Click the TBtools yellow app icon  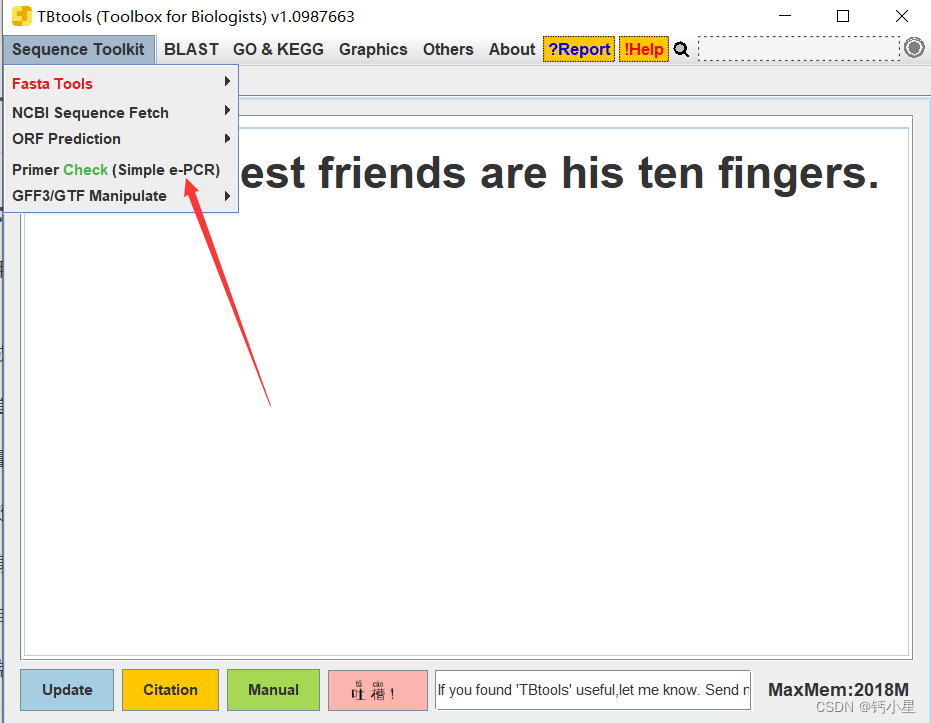tap(21, 16)
